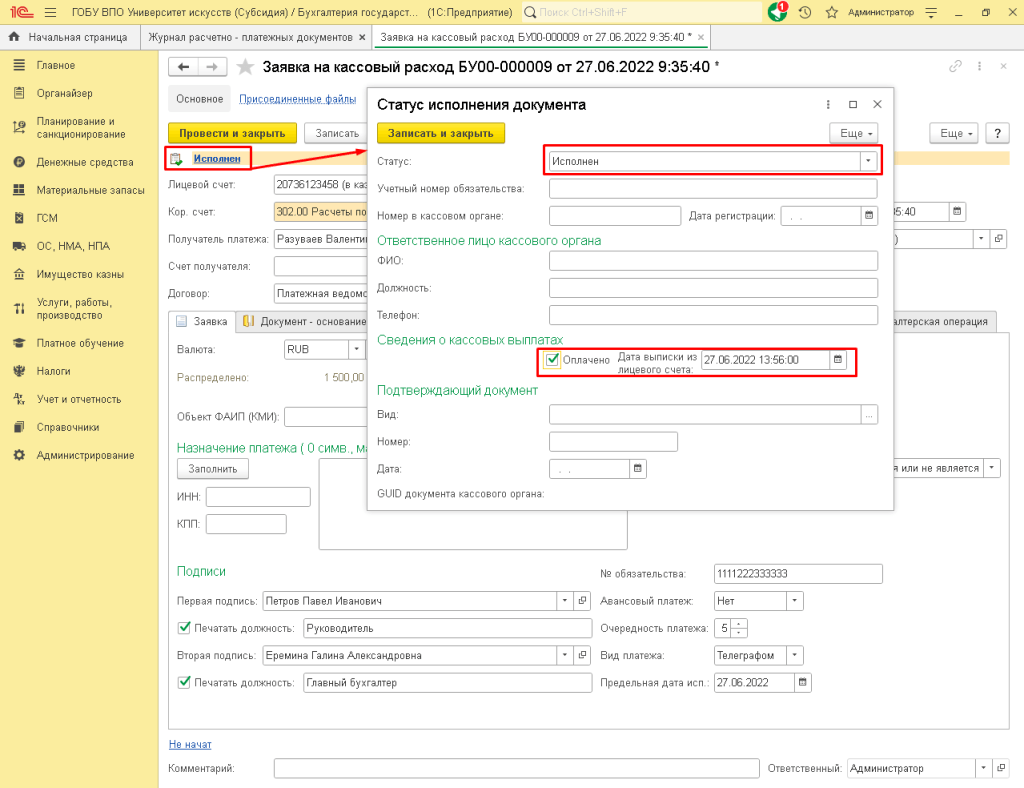Click the notifications bell icon
1024x788 pixels.
pyautogui.click(x=779, y=12)
